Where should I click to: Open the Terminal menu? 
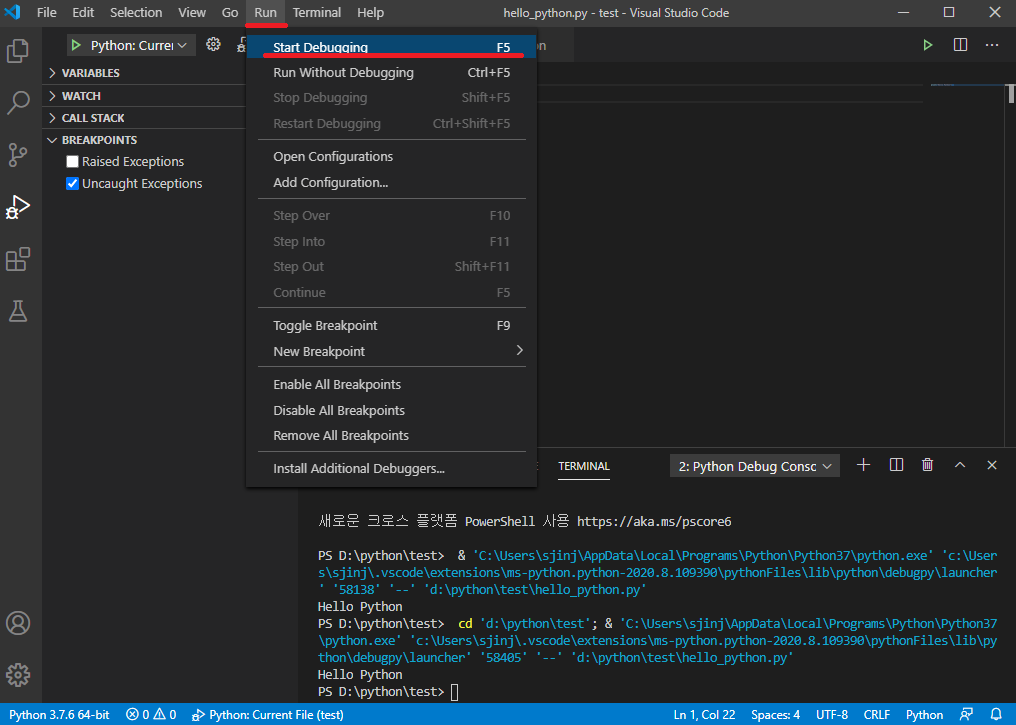click(316, 12)
